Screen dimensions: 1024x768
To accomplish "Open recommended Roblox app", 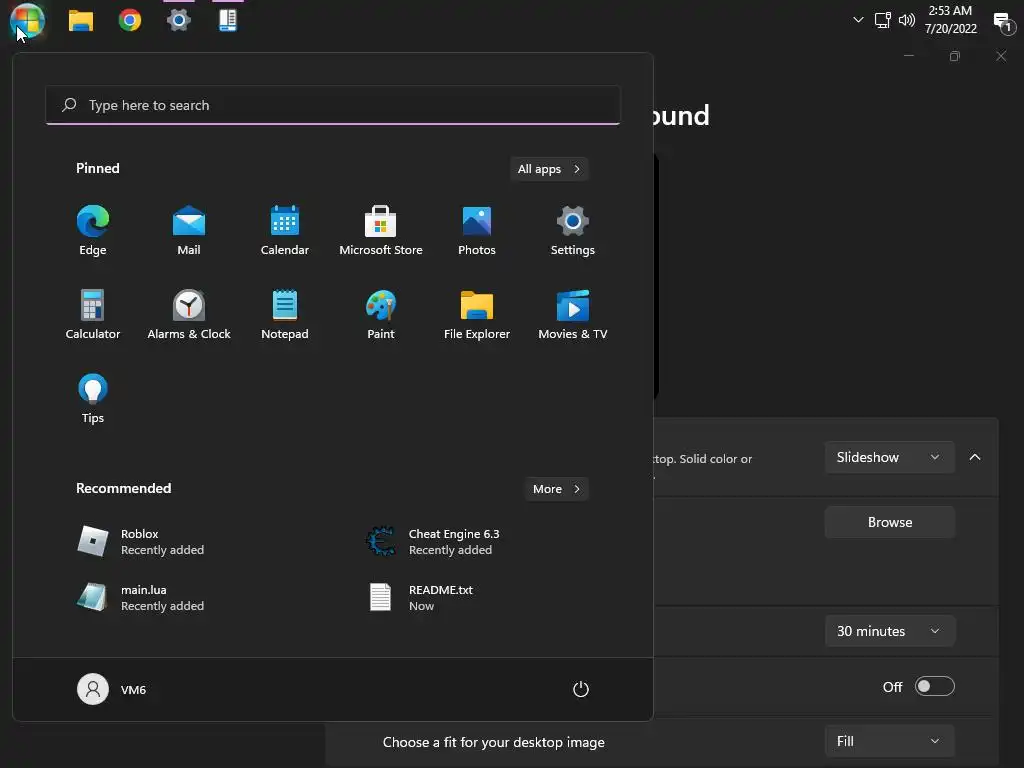I will [x=140, y=541].
